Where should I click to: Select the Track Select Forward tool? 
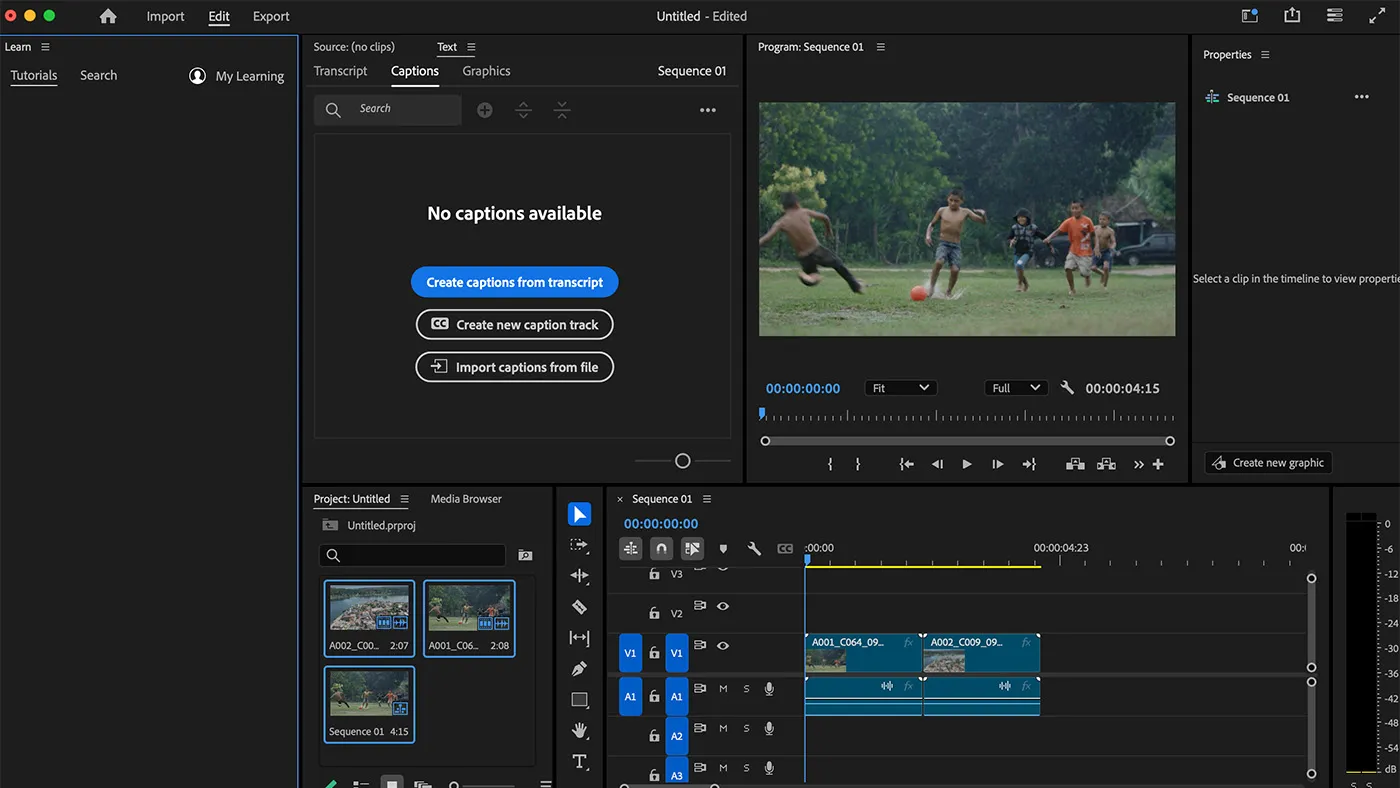(x=580, y=545)
